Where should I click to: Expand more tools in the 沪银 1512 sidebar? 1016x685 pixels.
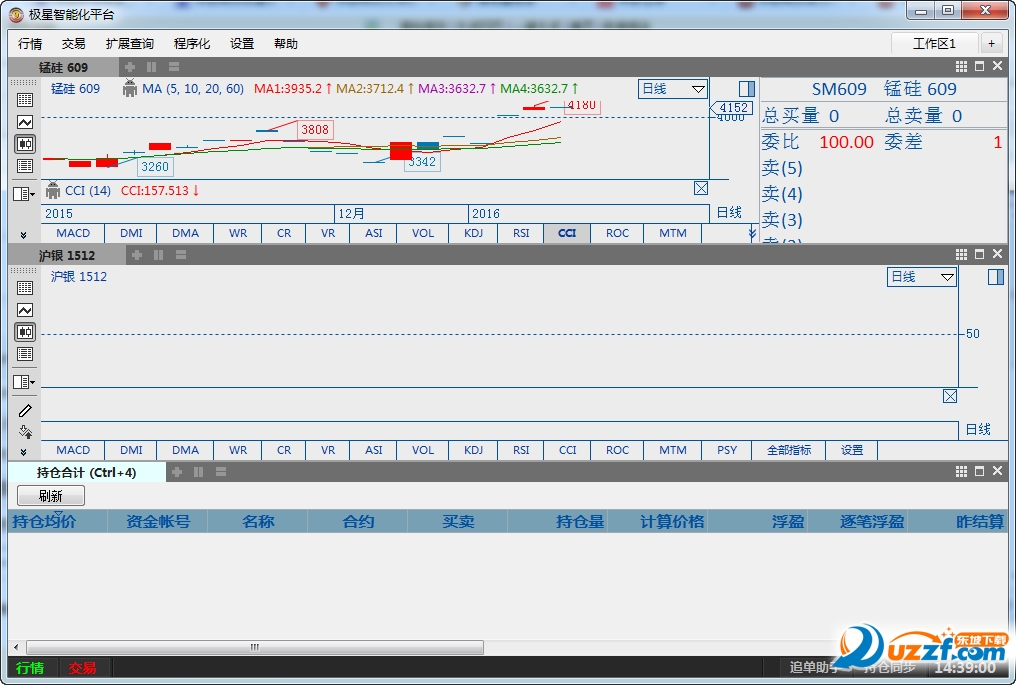click(x=23, y=452)
